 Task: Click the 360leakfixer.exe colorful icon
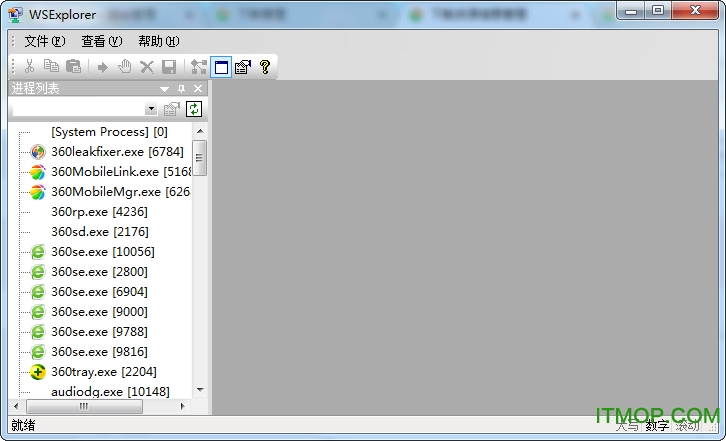pos(38,152)
